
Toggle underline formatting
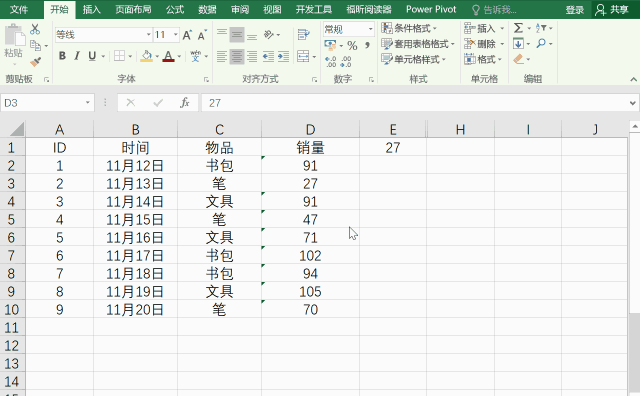click(x=92, y=56)
